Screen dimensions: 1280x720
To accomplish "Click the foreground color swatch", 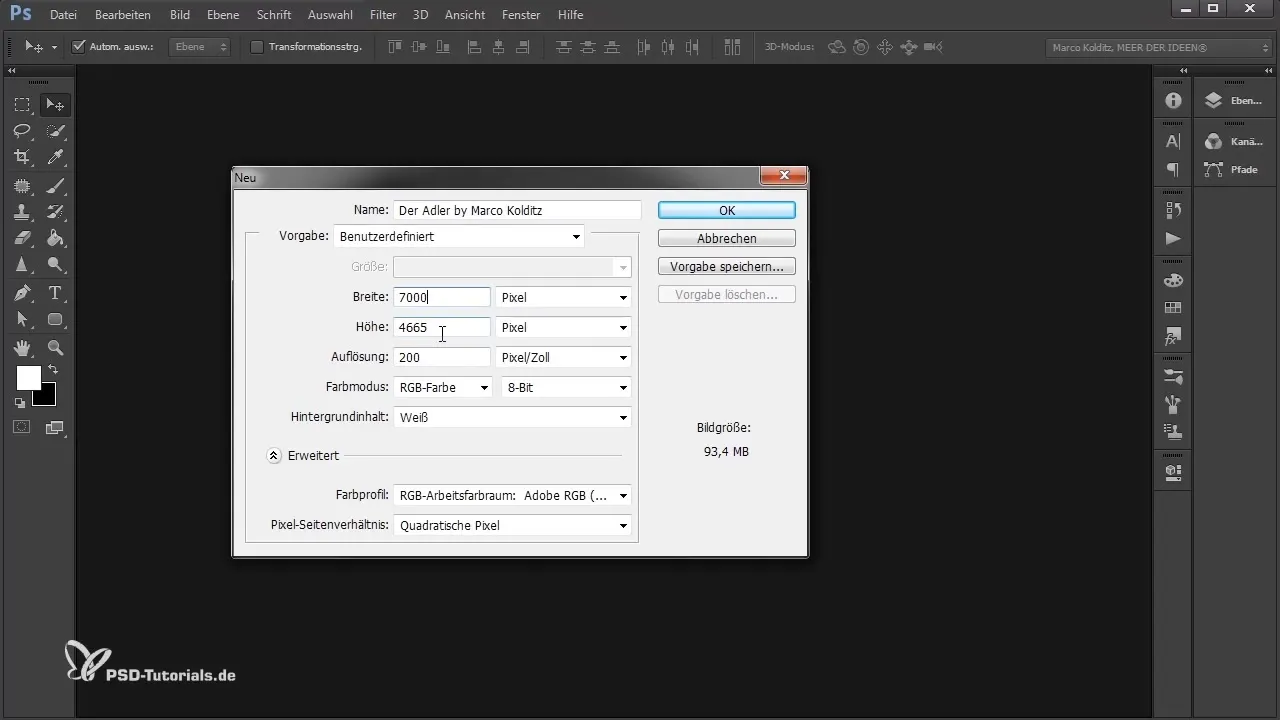I will (28, 378).
